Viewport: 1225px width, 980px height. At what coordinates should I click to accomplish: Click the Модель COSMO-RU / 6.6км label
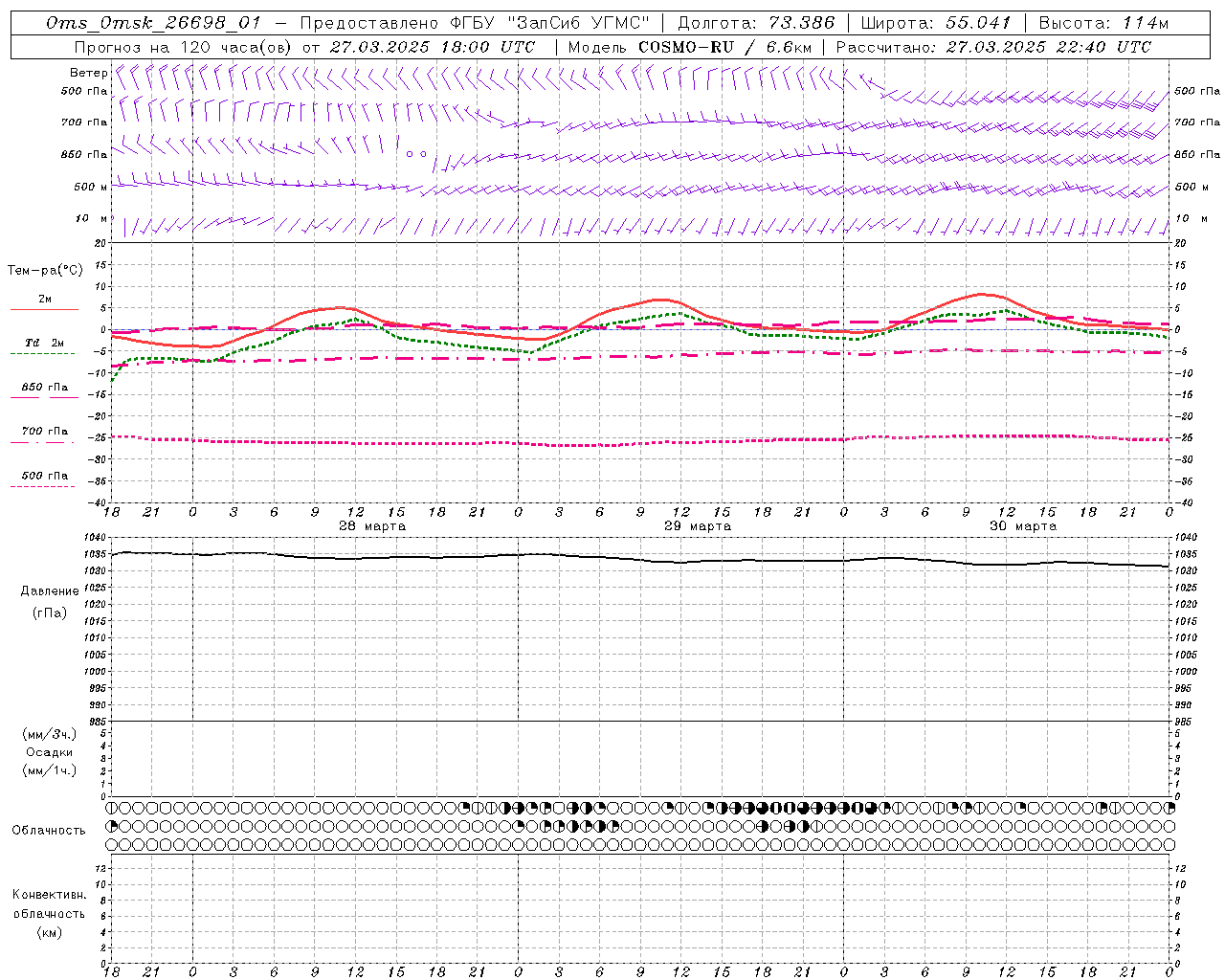coord(689,46)
